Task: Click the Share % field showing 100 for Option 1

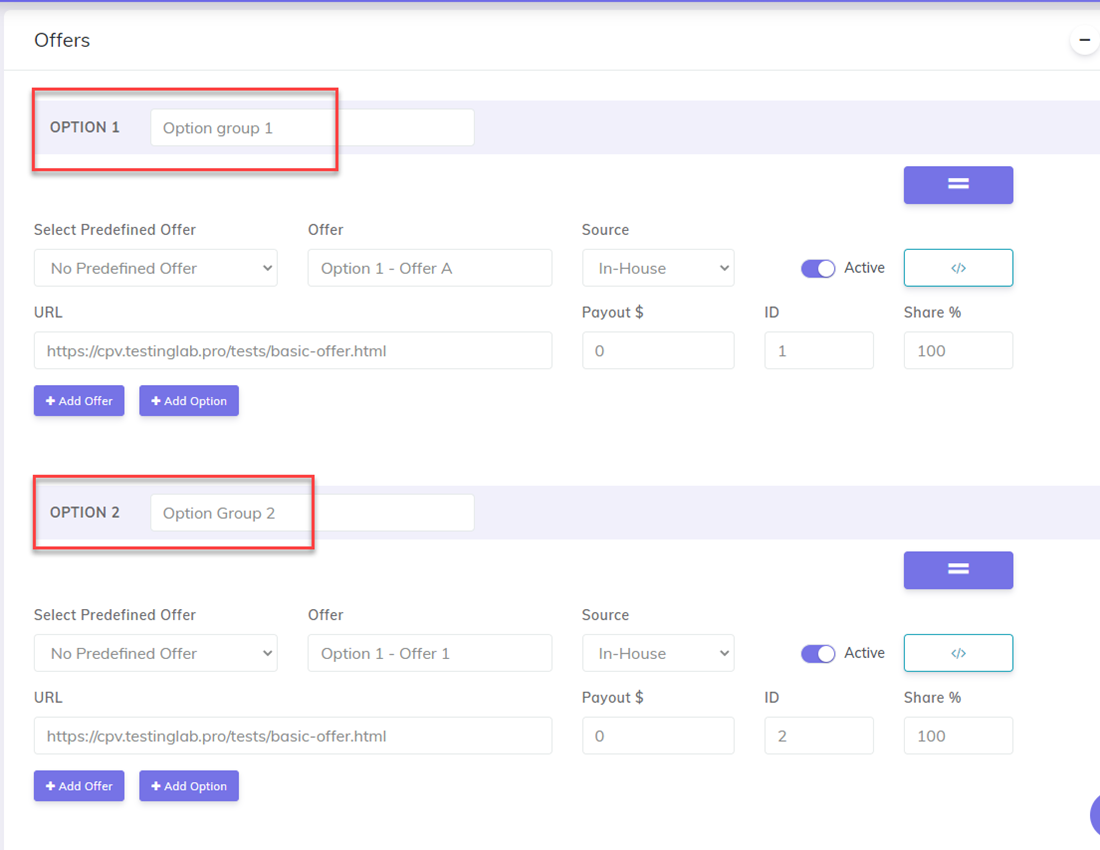Action: (957, 350)
